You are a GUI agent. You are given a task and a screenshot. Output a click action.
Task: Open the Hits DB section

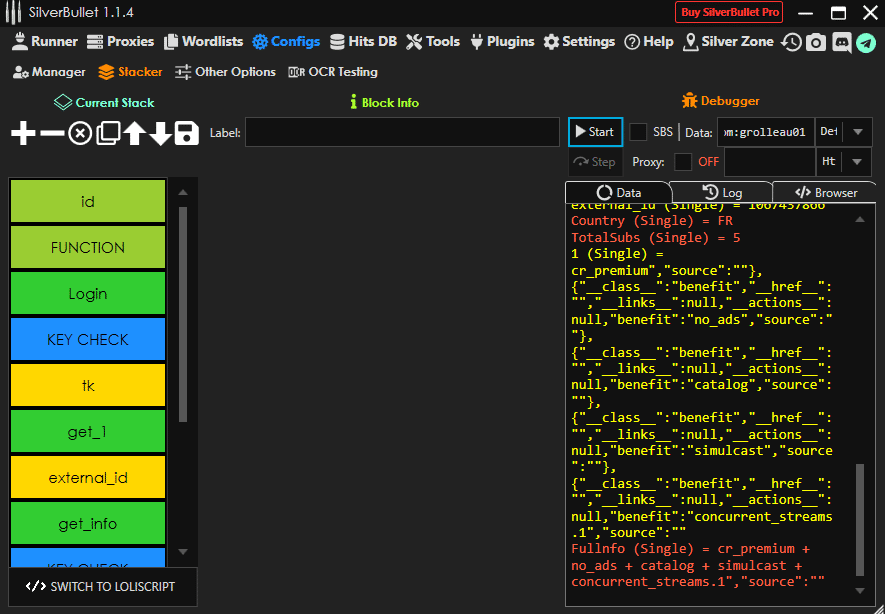[363, 42]
